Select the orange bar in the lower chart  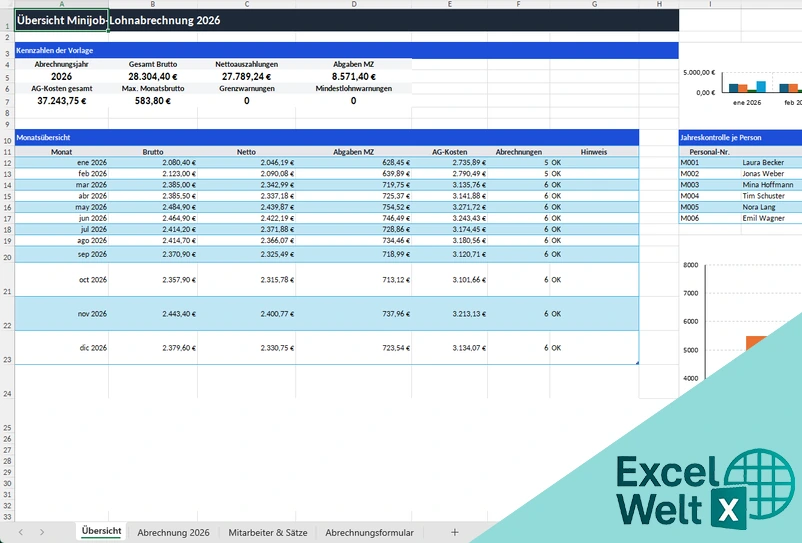coord(754,343)
